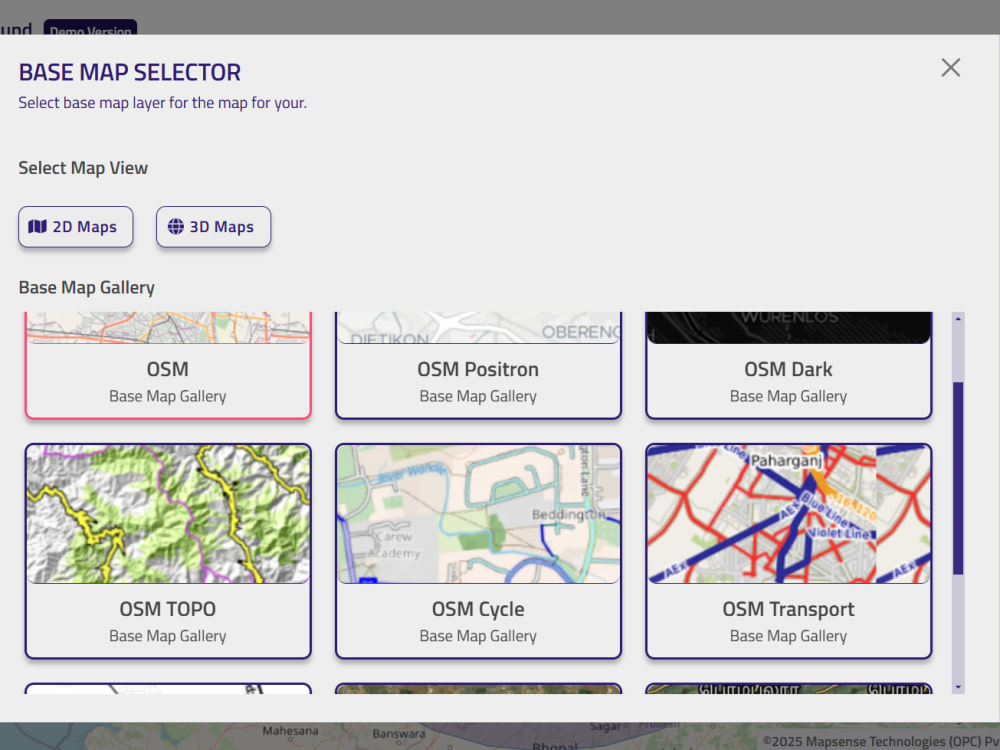Click the gallery scrollbar down arrow
Image resolution: width=1000 pixels, height=750 pixels.
click(x=958, y=687)
